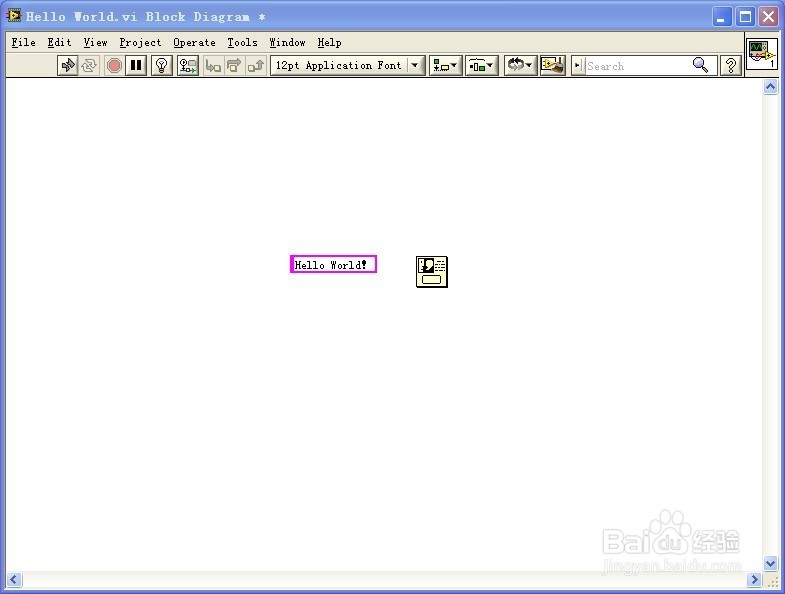Click the Step Out button
The image size is (785, 594).
tap(255, 66)
